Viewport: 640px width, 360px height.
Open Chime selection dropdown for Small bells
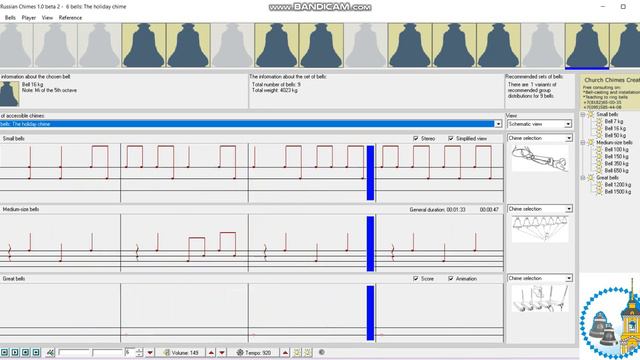point(569,138)
